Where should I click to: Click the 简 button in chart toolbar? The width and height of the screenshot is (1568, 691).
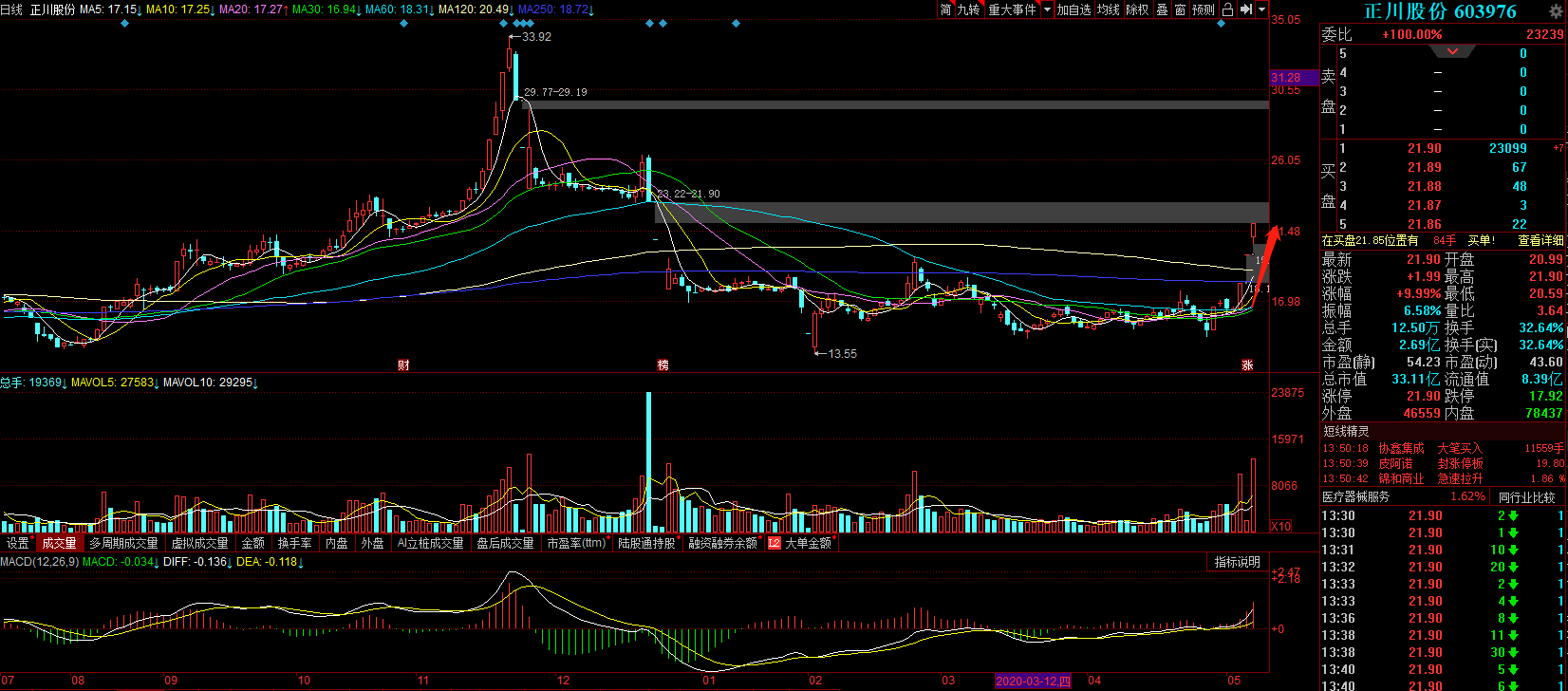click(945, 9)
